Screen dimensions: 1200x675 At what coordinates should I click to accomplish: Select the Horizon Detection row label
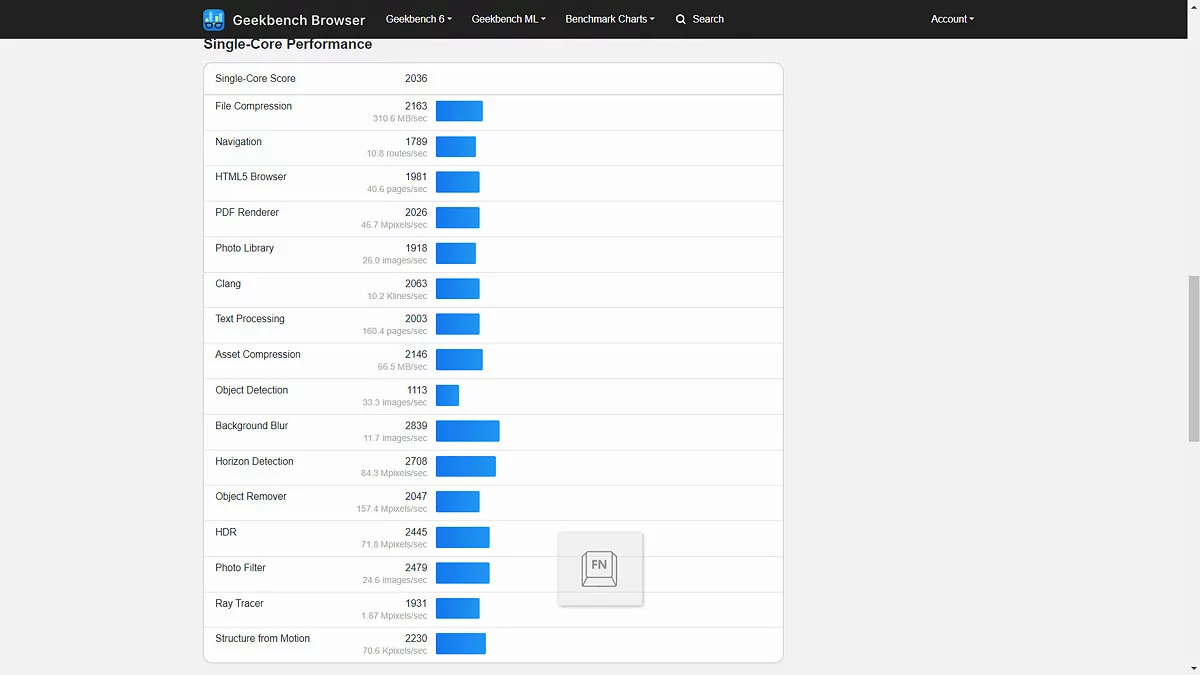tap(254, 461)
